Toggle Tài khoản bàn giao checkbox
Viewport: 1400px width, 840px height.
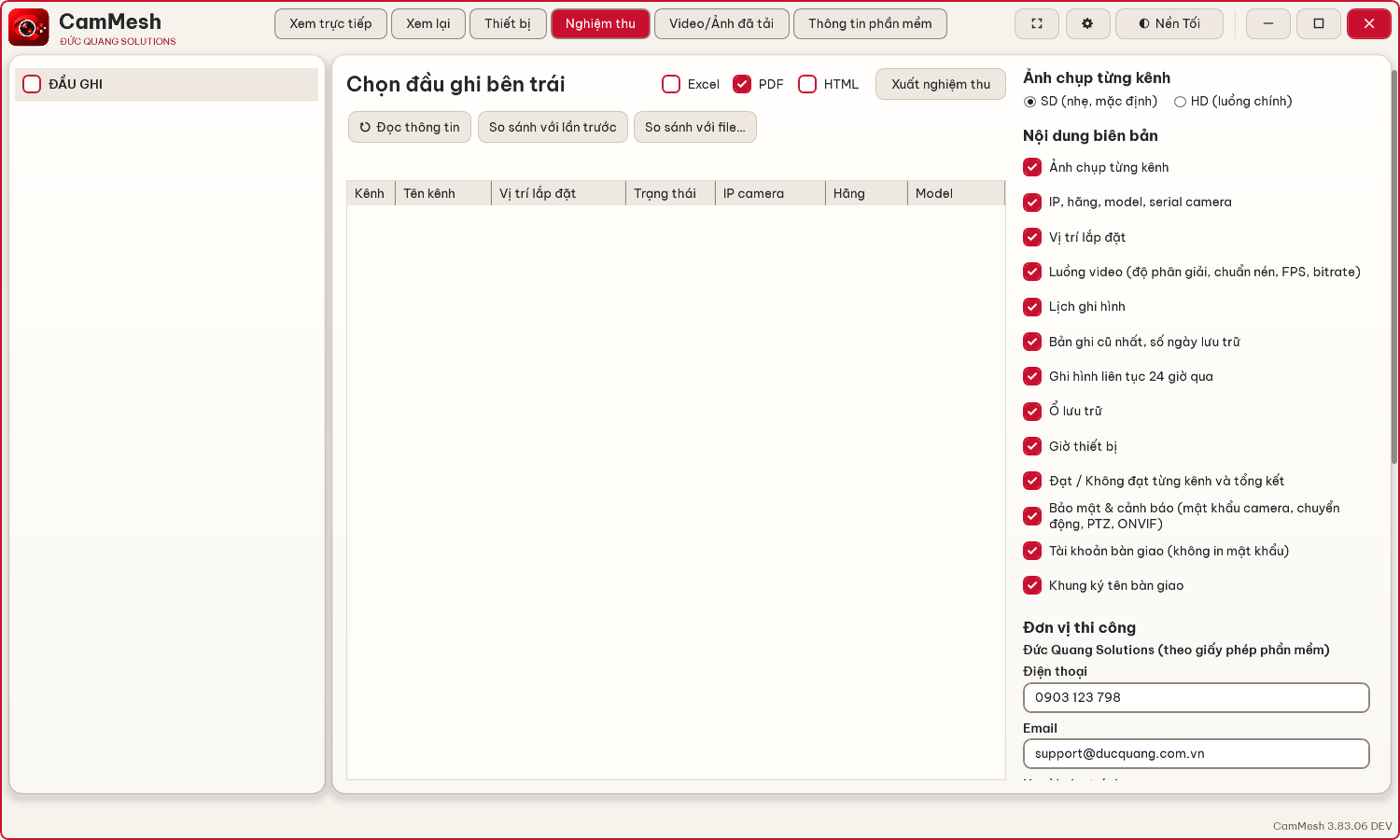coord(1032,551)
